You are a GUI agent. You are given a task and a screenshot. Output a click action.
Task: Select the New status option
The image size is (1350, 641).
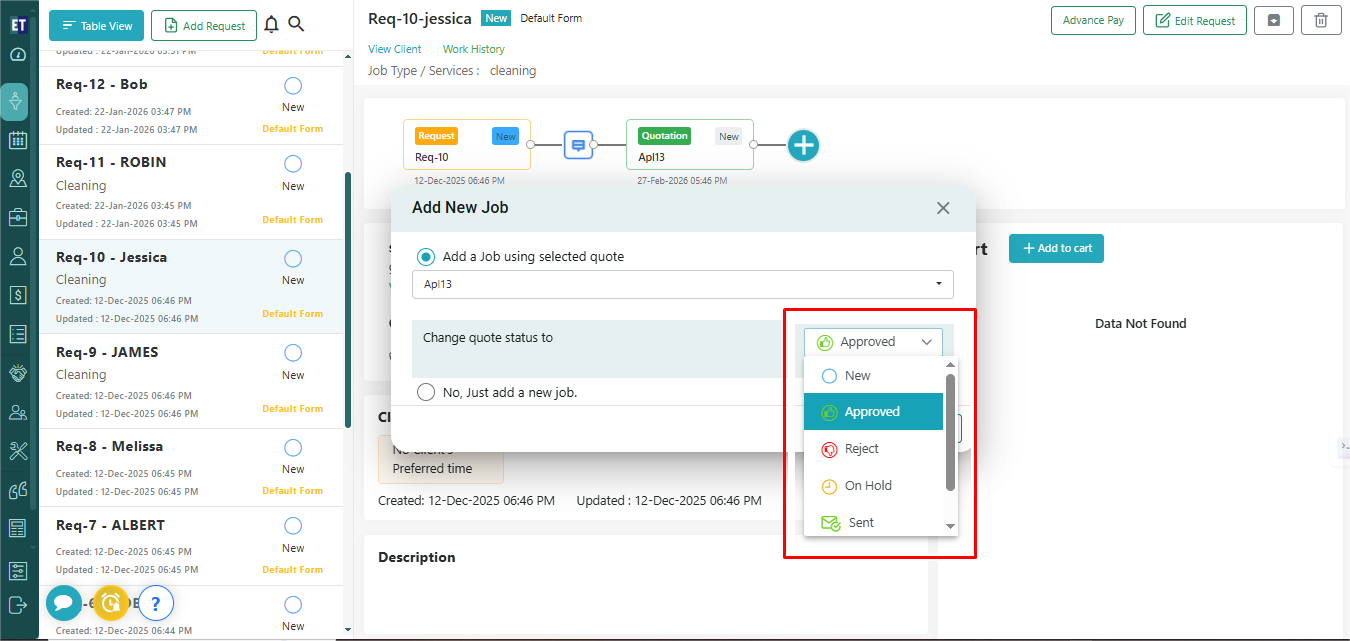(857, 376)
